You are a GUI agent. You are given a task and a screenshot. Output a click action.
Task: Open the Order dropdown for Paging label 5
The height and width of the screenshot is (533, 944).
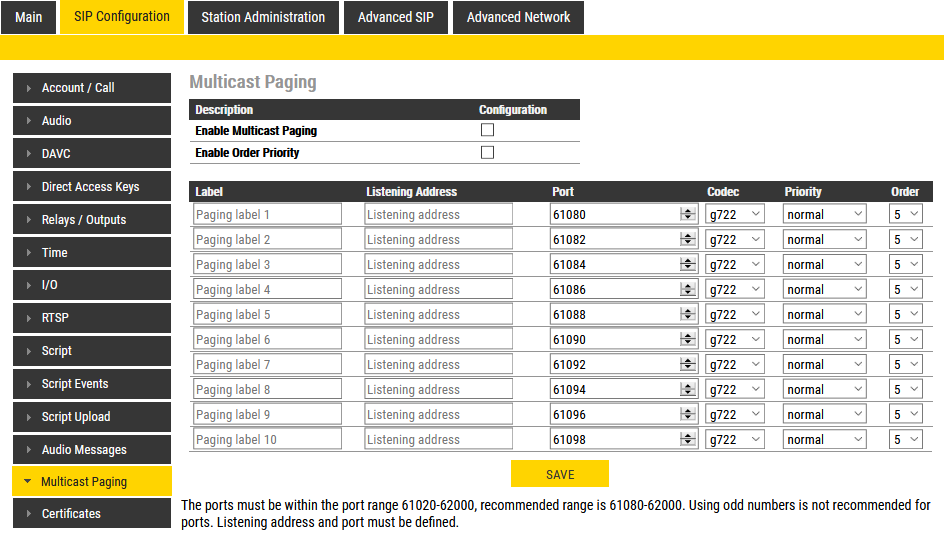pyautogui.click(x=906, y=315)
